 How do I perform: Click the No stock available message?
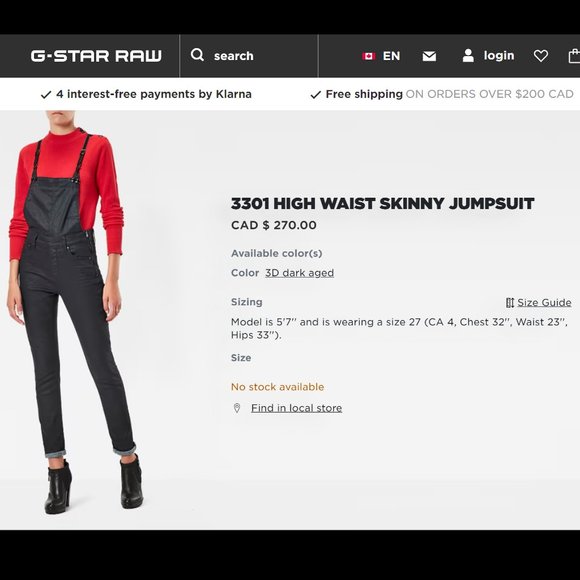coord(277,387)
